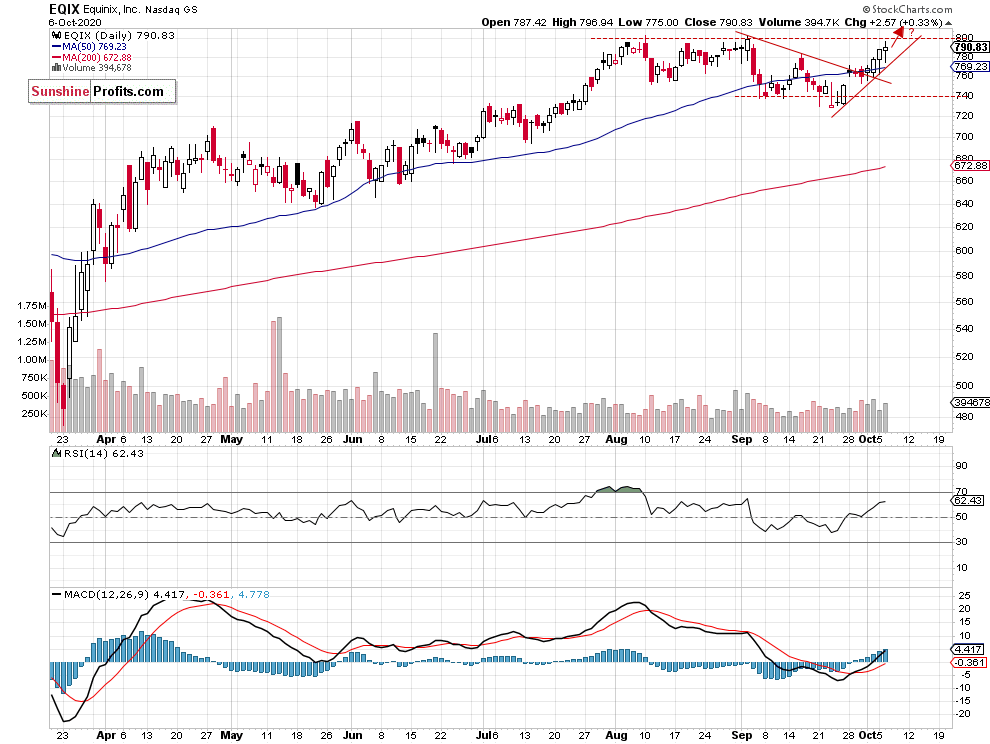Image resolution: width=990 pixels, height=744 pixels.
Task: Click the MA(200) 672.88 legend entry
Action: (x=97, y=57)
